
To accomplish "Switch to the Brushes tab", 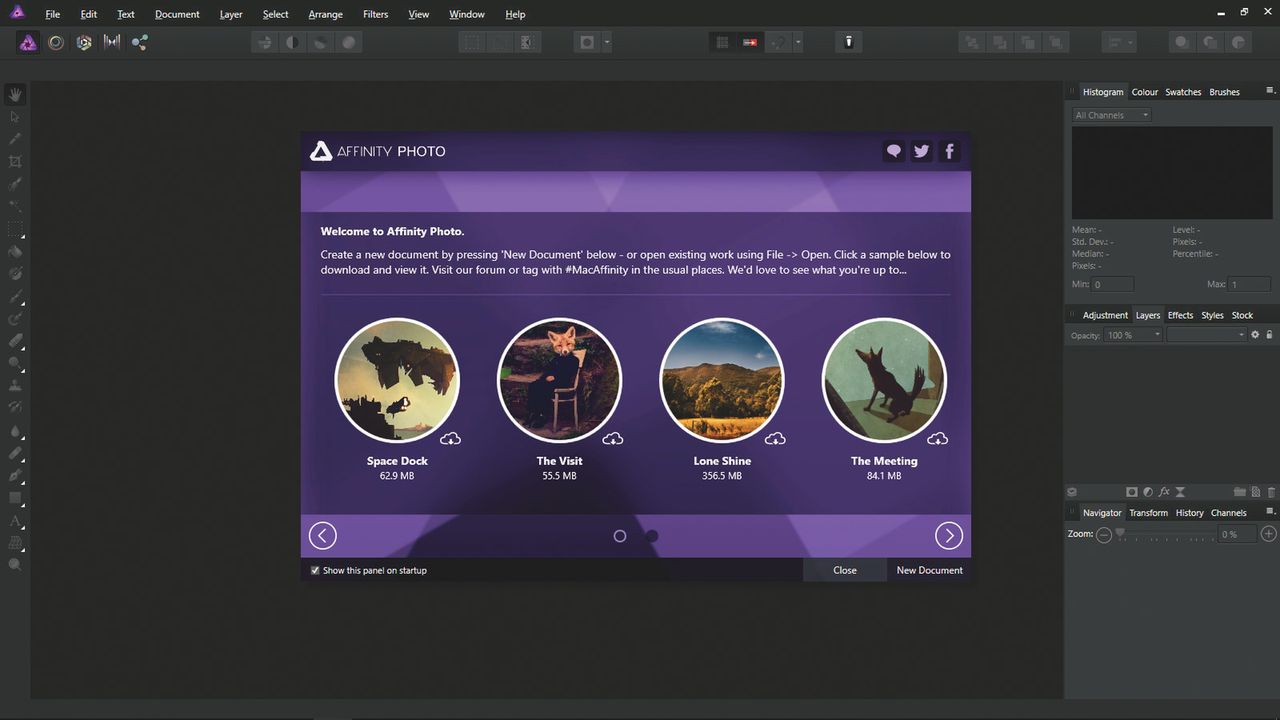I will coord(1224,92).
